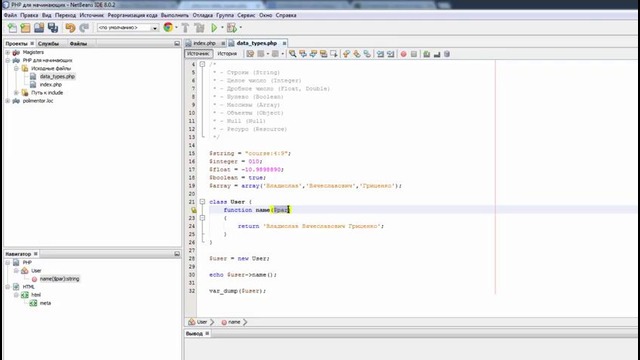Toggle Highlight Search icon in editor toolbar
The height and width of the screenshot is (360, 640).
click(x=323, y=54)
